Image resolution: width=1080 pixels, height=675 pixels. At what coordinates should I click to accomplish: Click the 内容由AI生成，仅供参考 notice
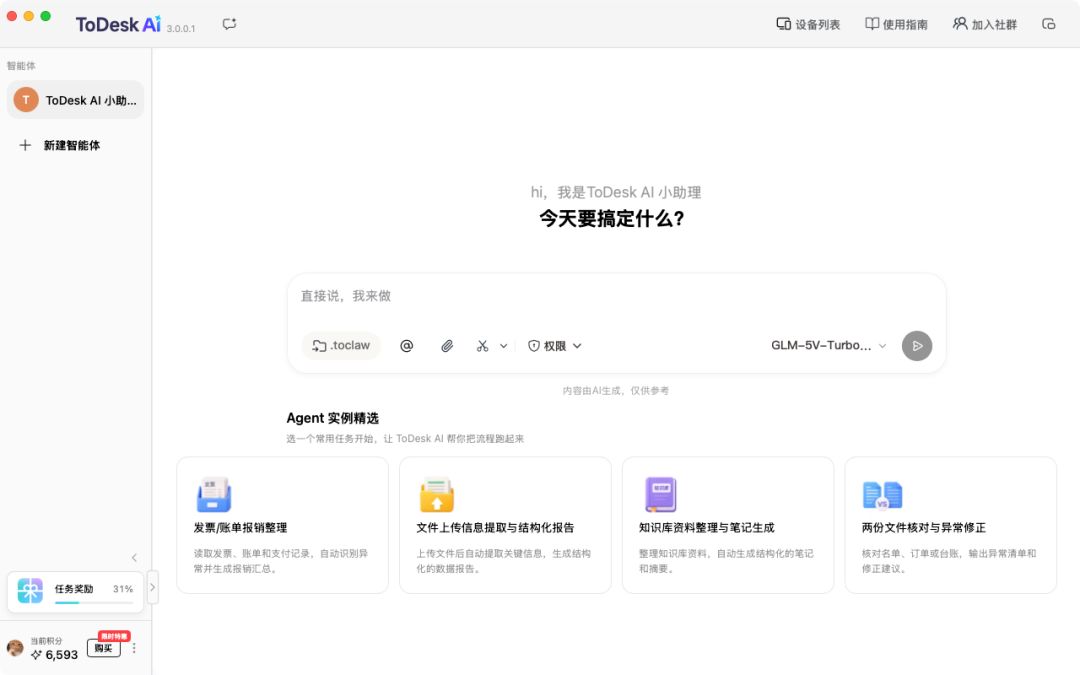pos(616,391)
